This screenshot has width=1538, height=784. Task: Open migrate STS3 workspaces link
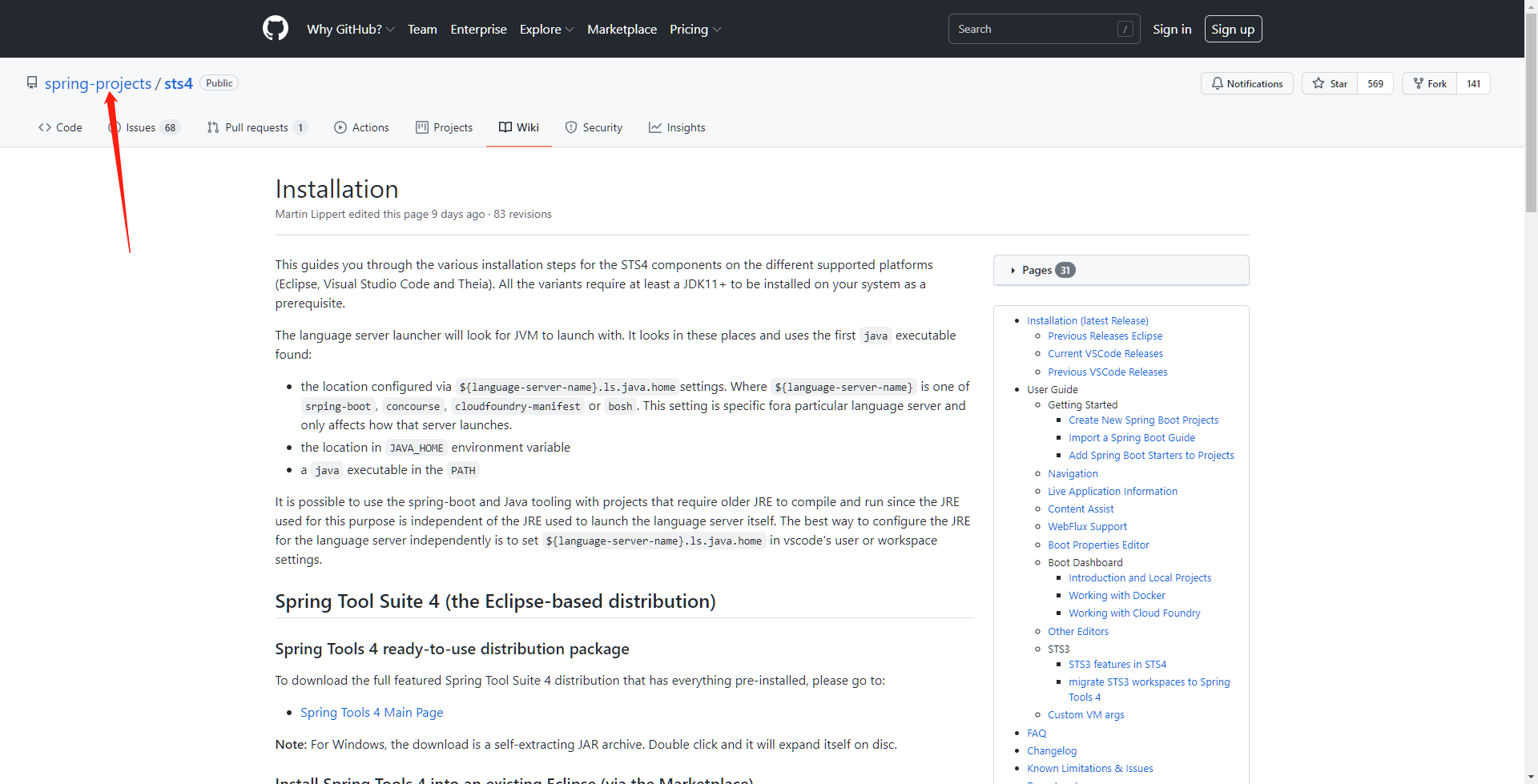coord(1149,689)
